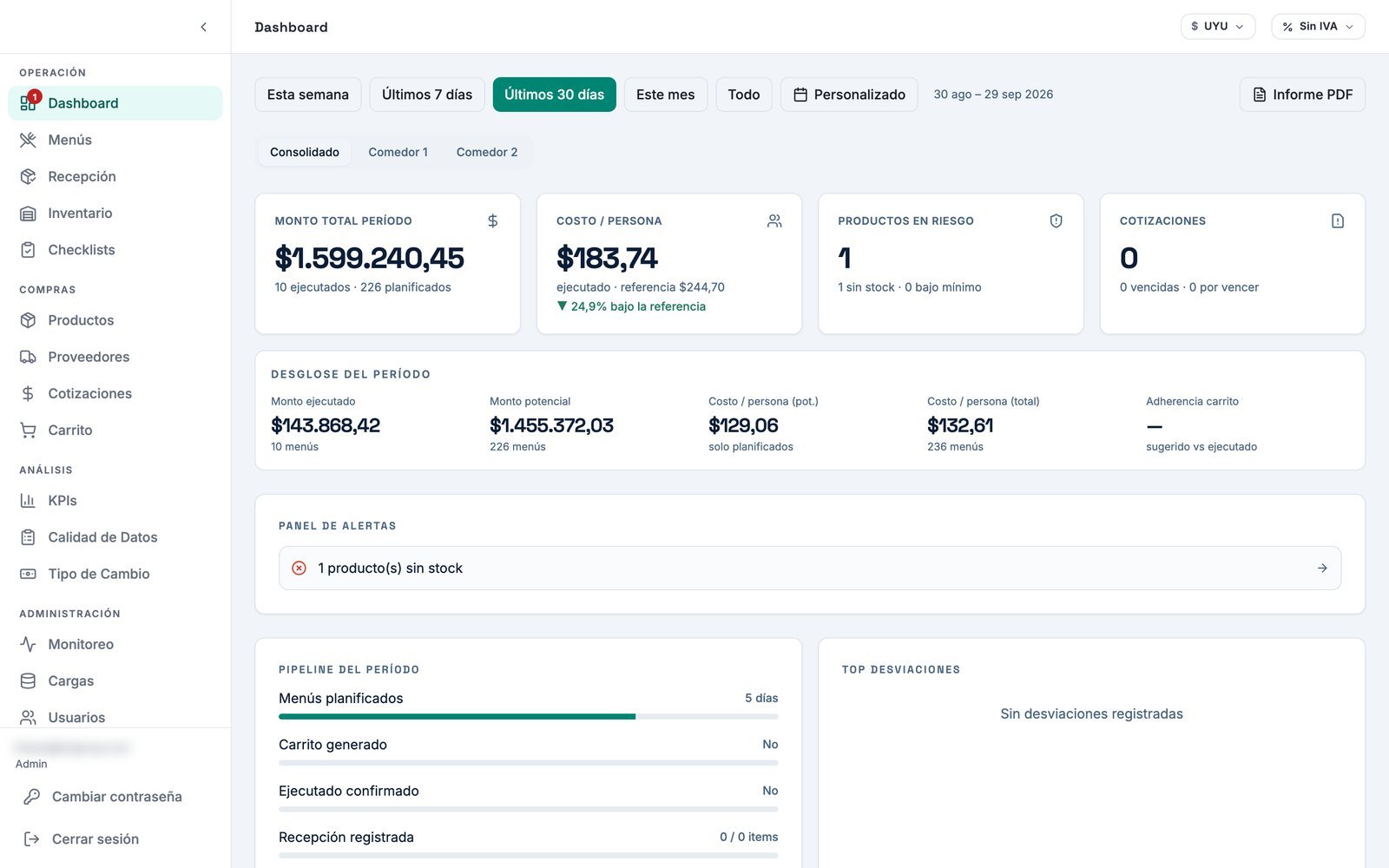
Task: Click the Carrito shopping cart icon
Action: (x=28, y=430)
